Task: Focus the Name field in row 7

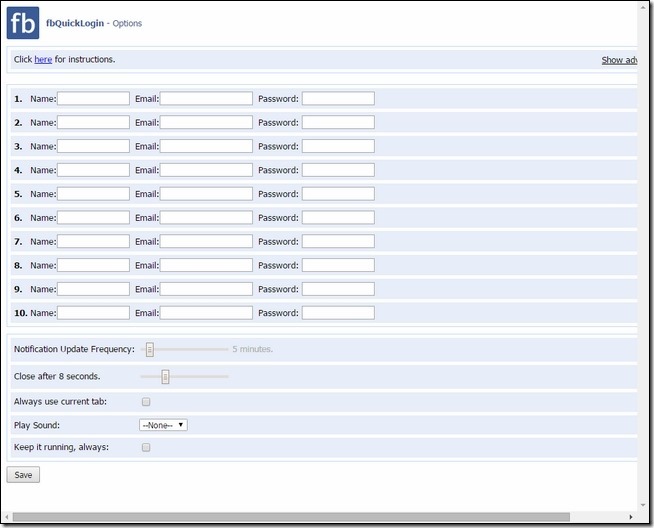Action: (93, 241)
